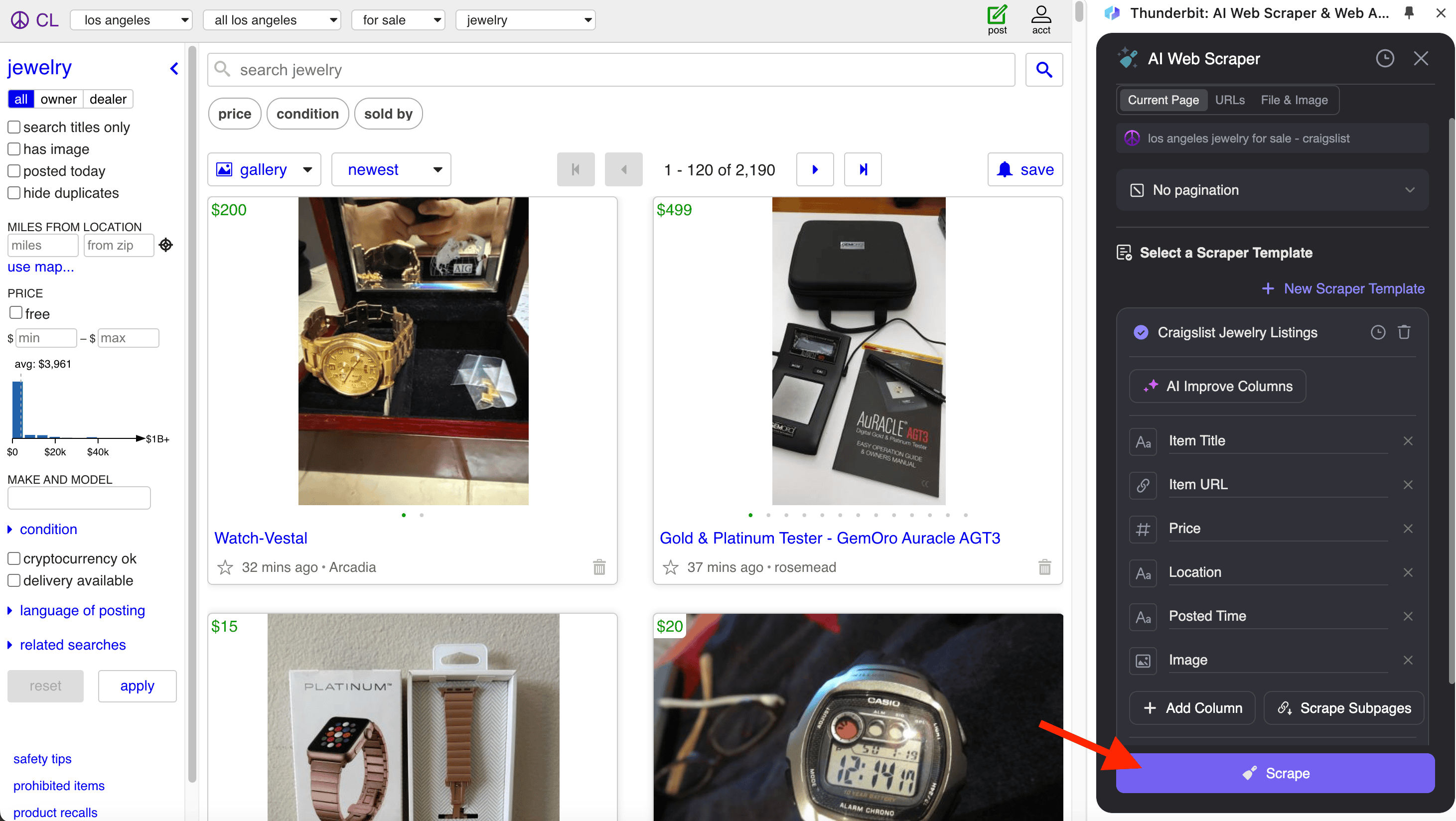1456x821 pixels.
Task: Select the owner seller tab
Action: click(x=58, y=99)
